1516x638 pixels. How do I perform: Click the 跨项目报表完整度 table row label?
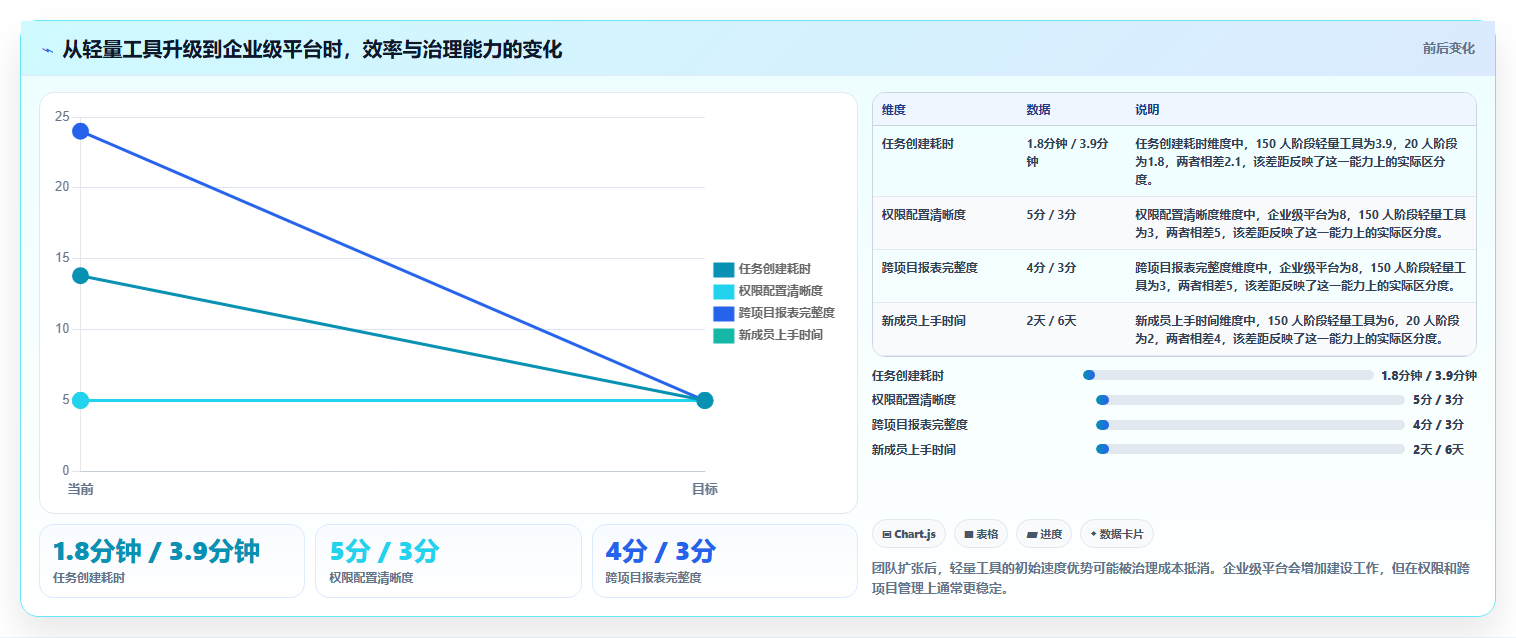(930, 268)
